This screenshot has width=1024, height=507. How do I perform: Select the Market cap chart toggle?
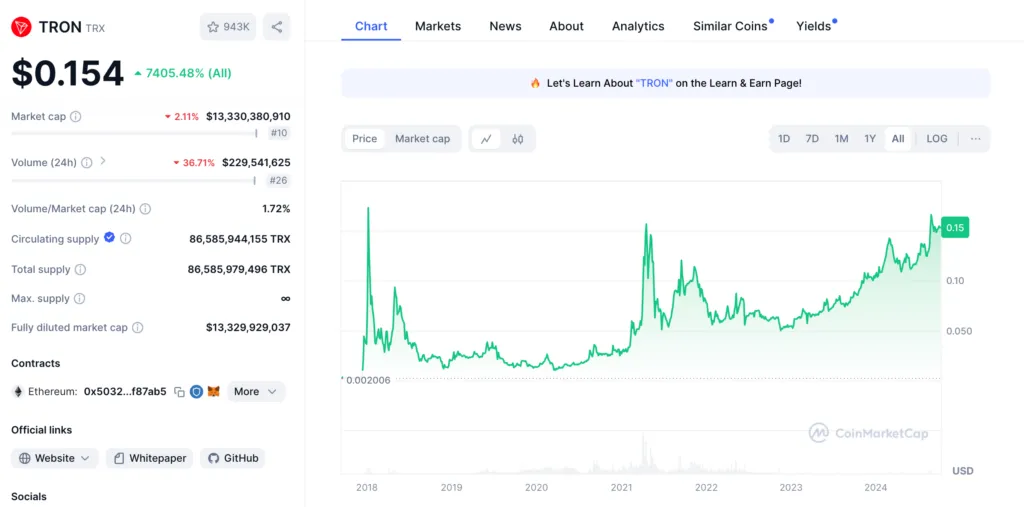point(423,139)
